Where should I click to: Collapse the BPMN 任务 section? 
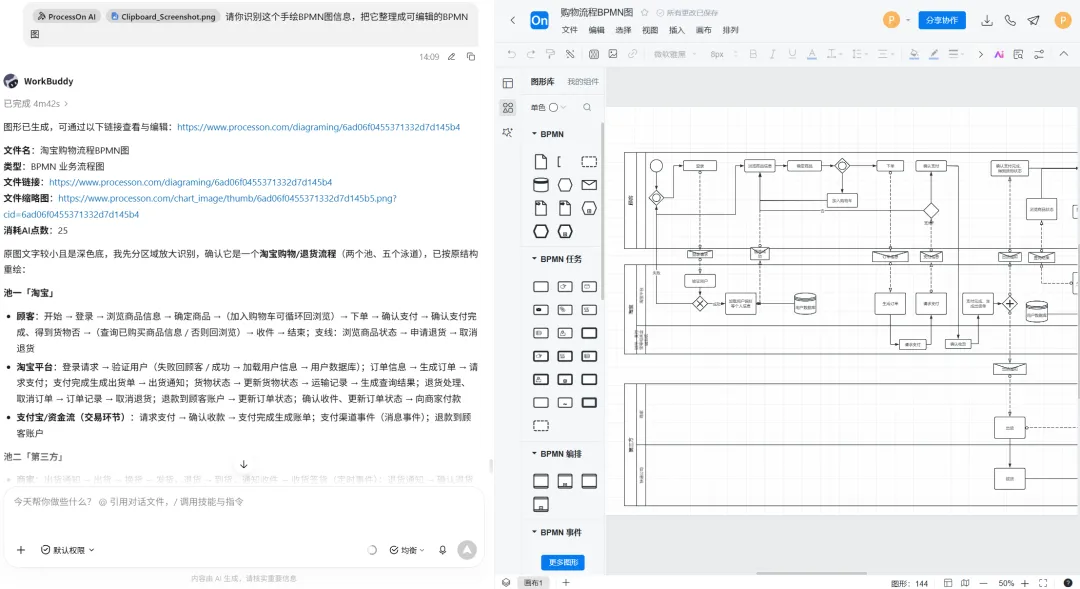click(534, 259)
